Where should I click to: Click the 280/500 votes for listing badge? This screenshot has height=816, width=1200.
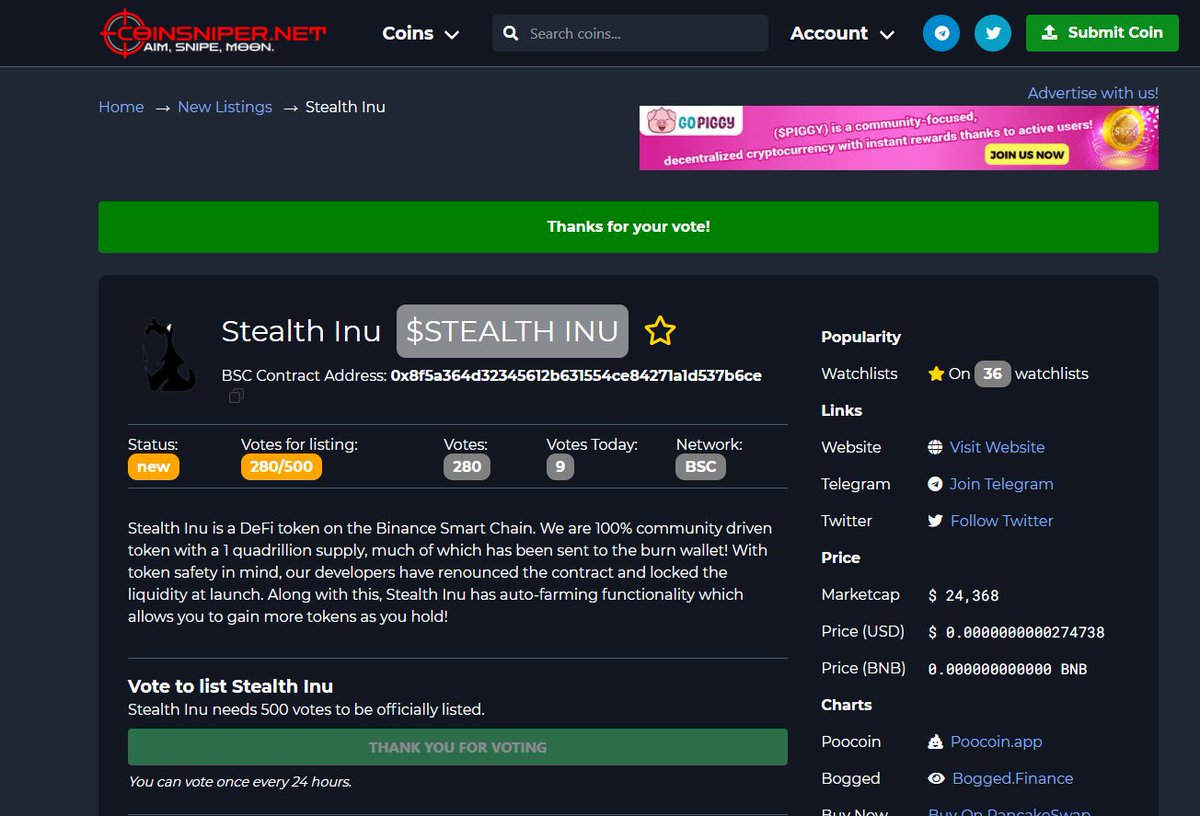[x=281, y=467]
